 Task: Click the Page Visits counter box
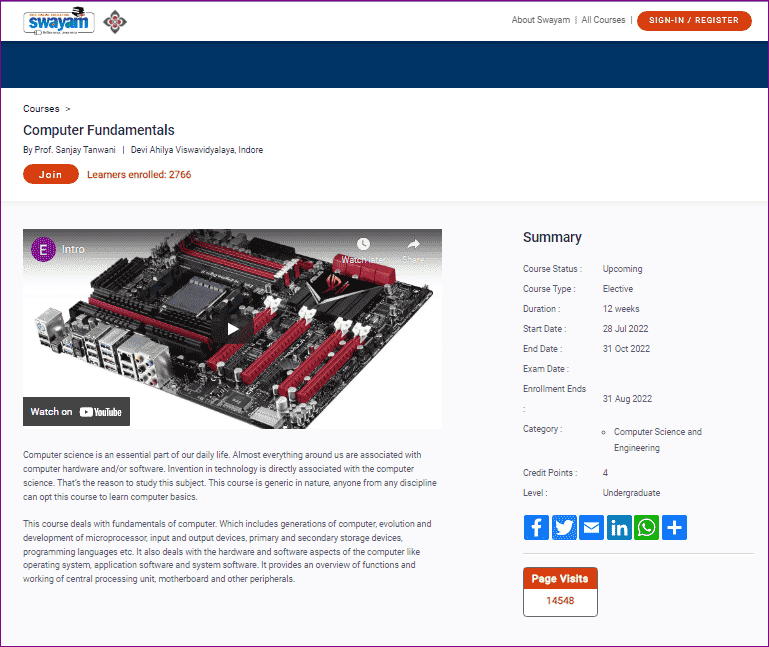[560, 592]
